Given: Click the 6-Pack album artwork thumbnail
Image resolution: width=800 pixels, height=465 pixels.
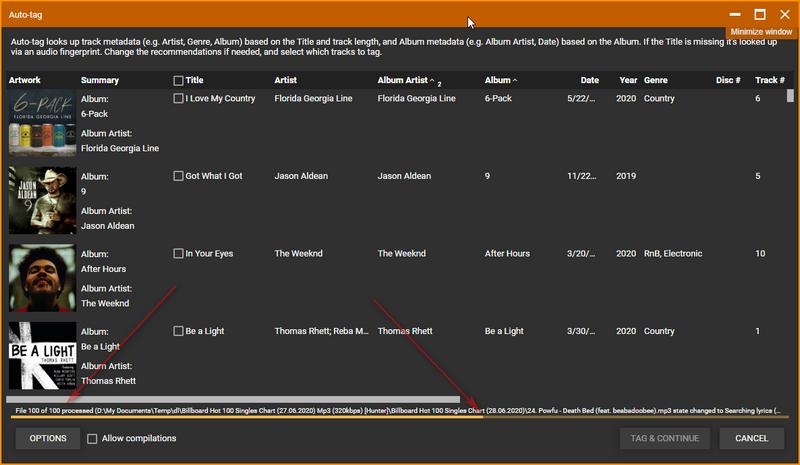Looking at the screenshot, I should (42, 123).
